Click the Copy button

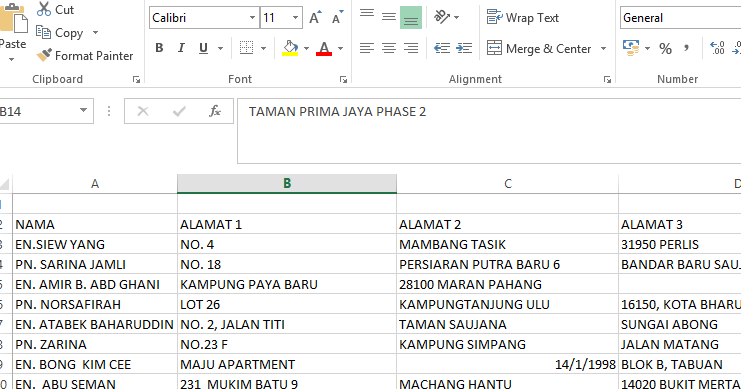coord(60,33)
